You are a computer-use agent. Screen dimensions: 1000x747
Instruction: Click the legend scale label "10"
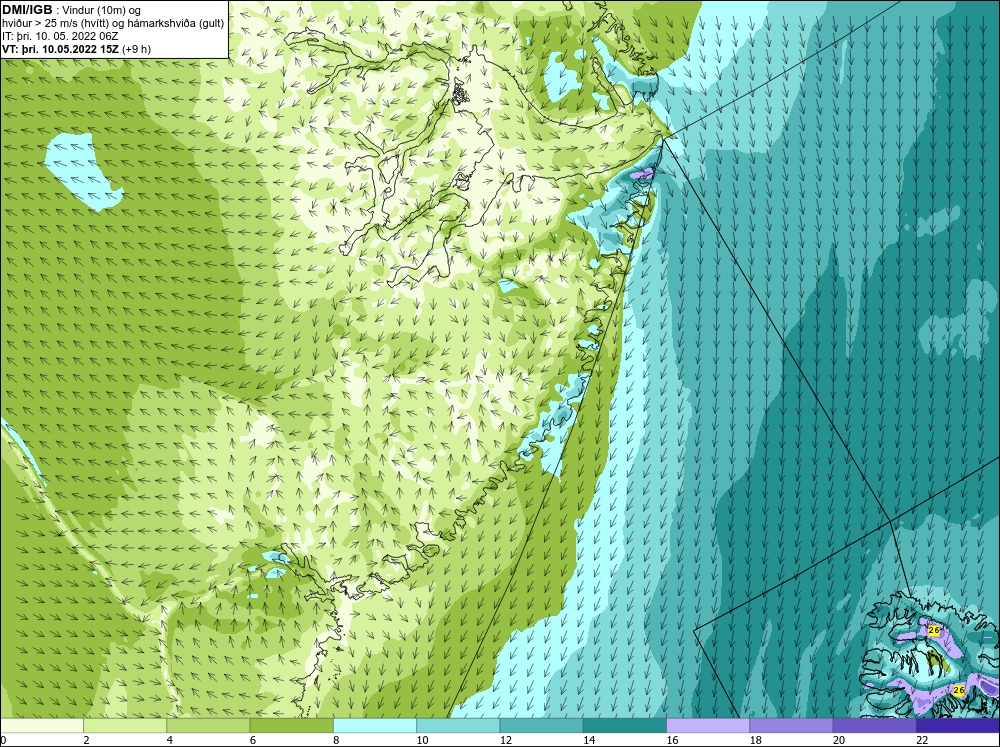[x=422, y=740]
